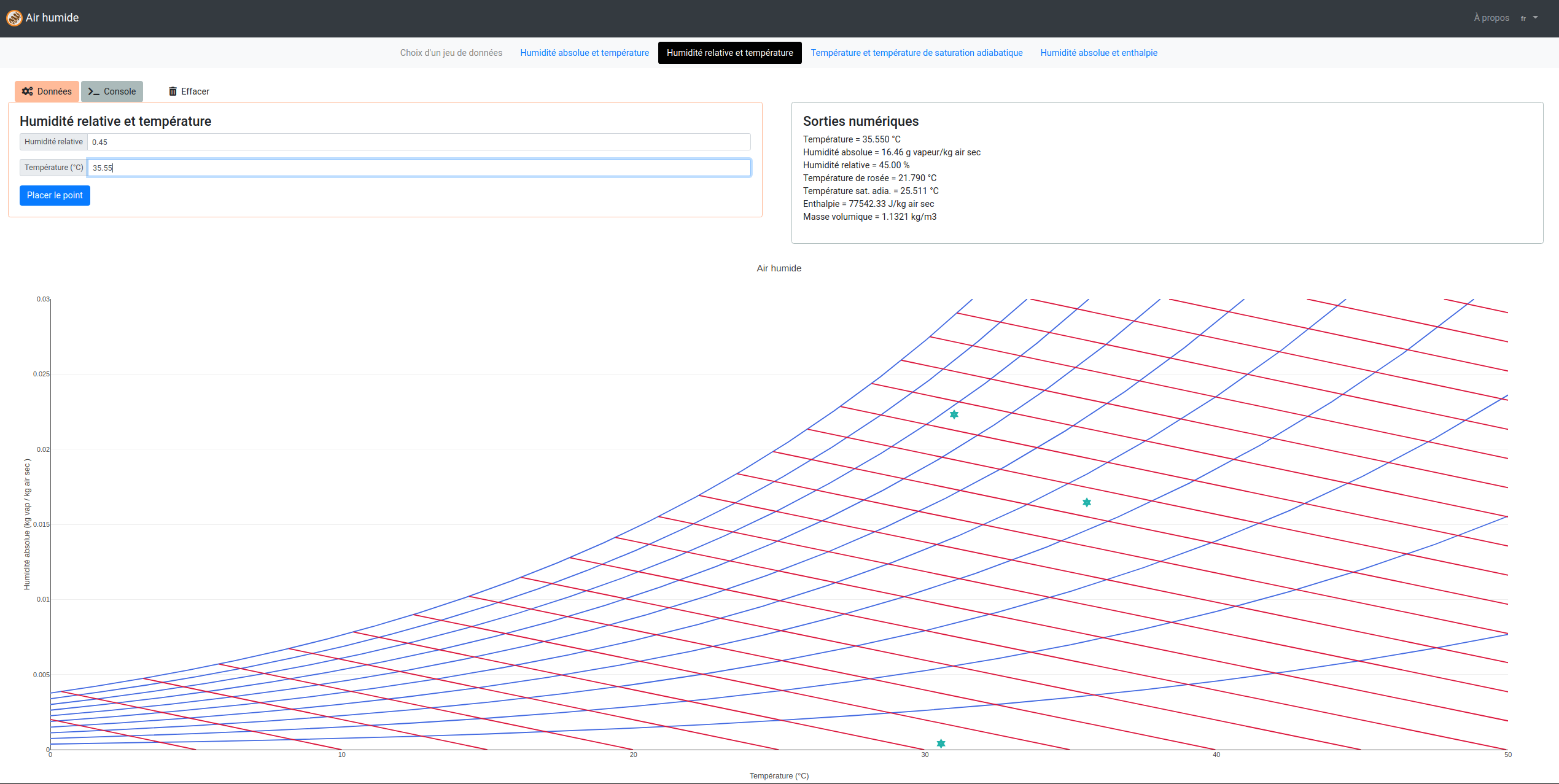Select Humidité relative et température tab
The image size is (1559, 784).
pyautogui.click(x=730, y=53)
